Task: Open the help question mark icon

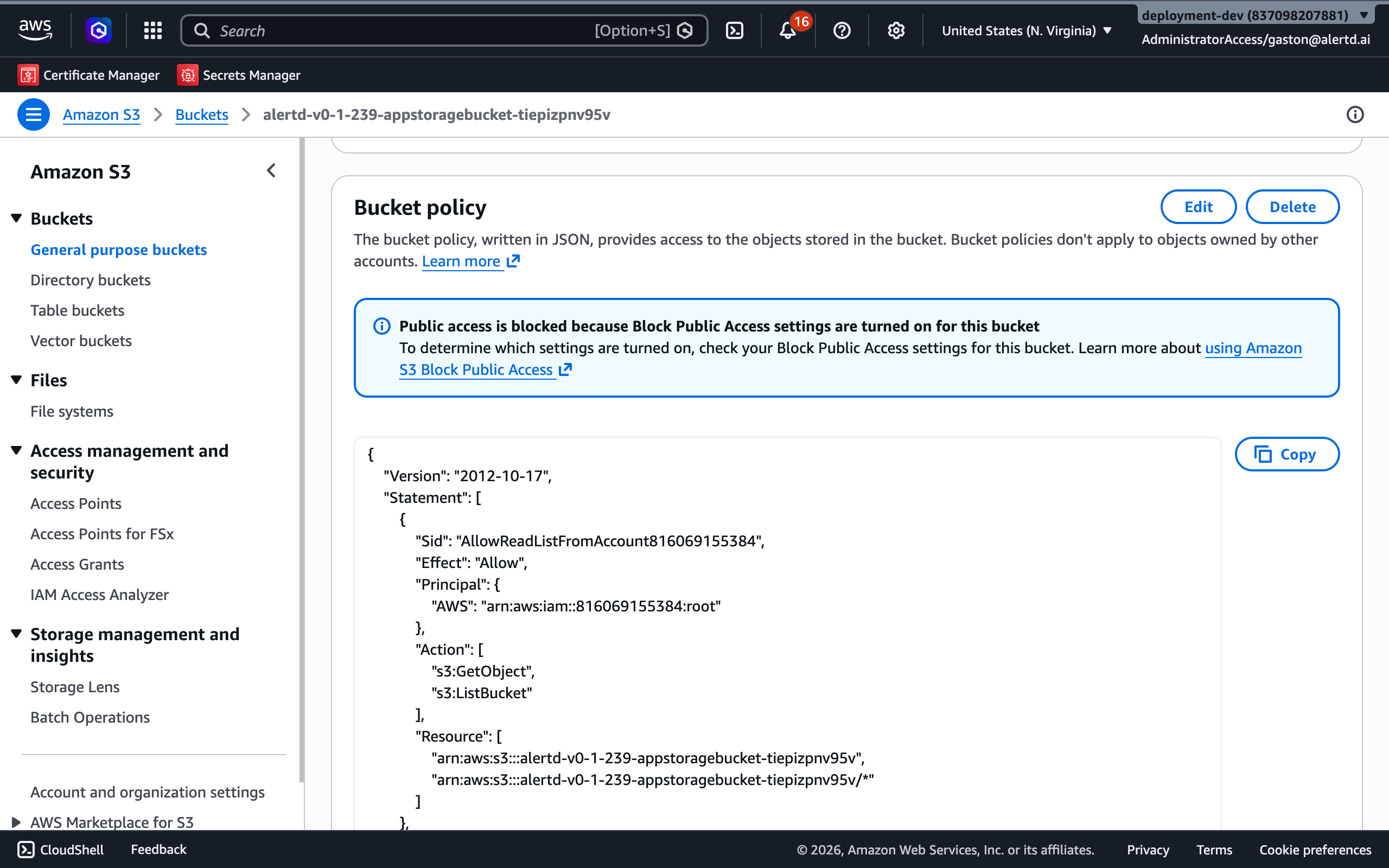Action: (842, 30)
